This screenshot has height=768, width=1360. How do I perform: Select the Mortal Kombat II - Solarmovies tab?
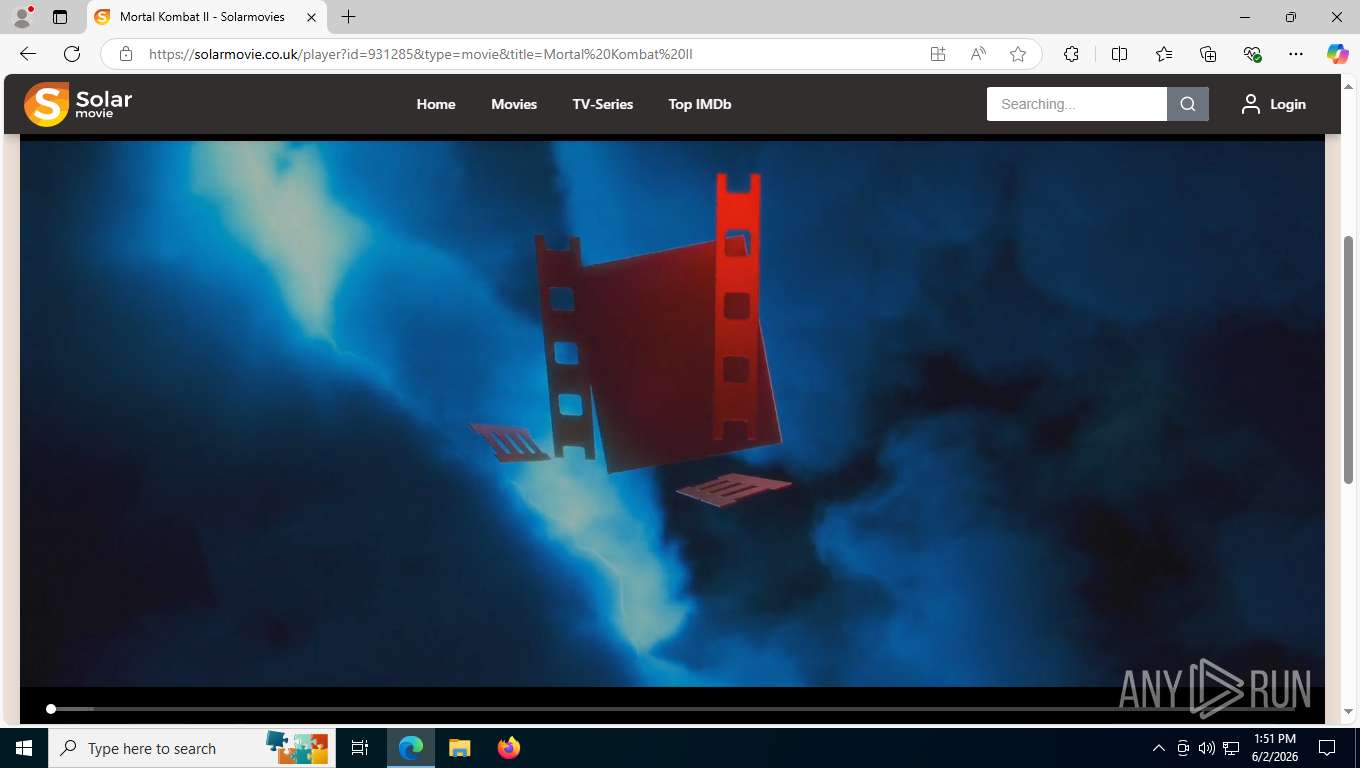point(205,17)
